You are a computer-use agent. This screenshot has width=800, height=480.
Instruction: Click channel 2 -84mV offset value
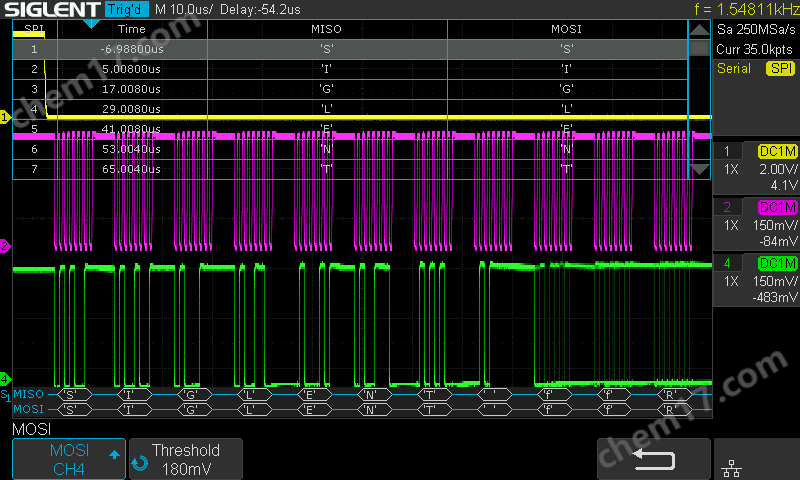tap(779, 241)
